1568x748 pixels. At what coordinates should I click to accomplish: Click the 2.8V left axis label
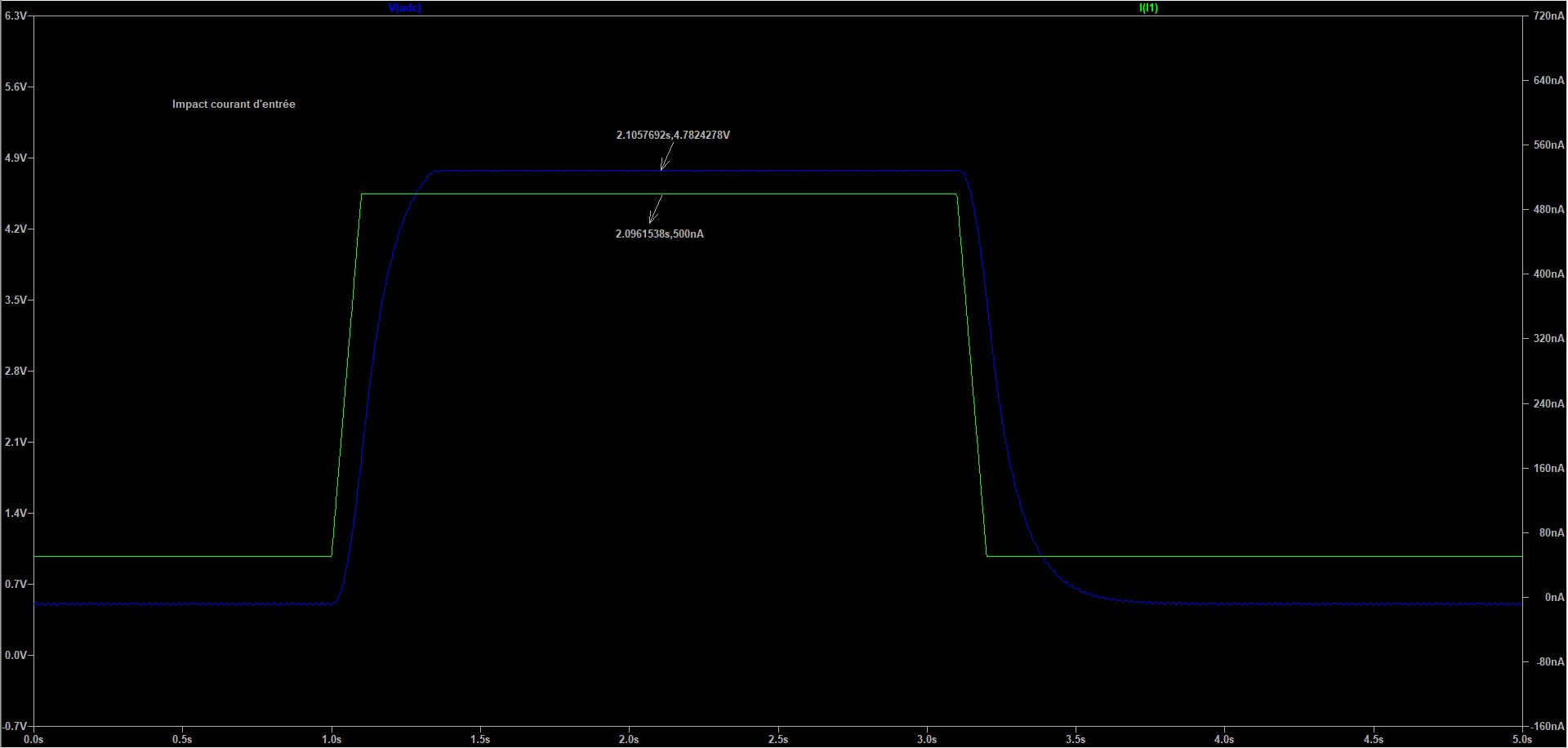[x=16, y=371]
